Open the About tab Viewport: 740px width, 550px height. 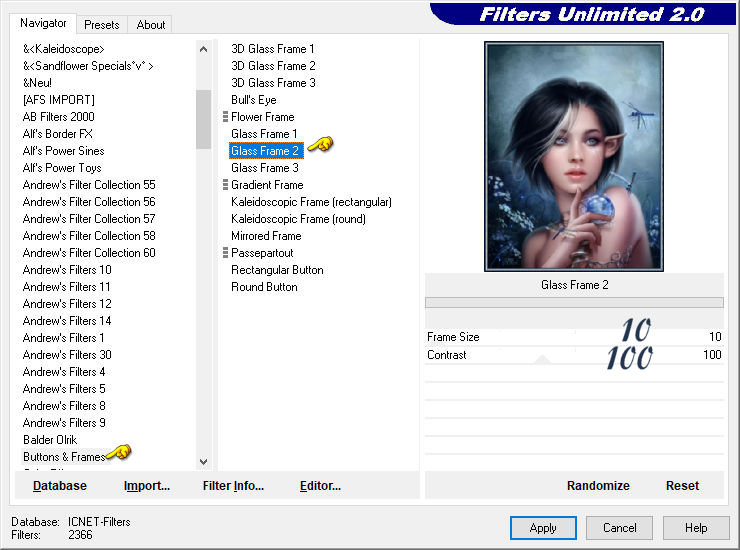[x=151, y=25]
